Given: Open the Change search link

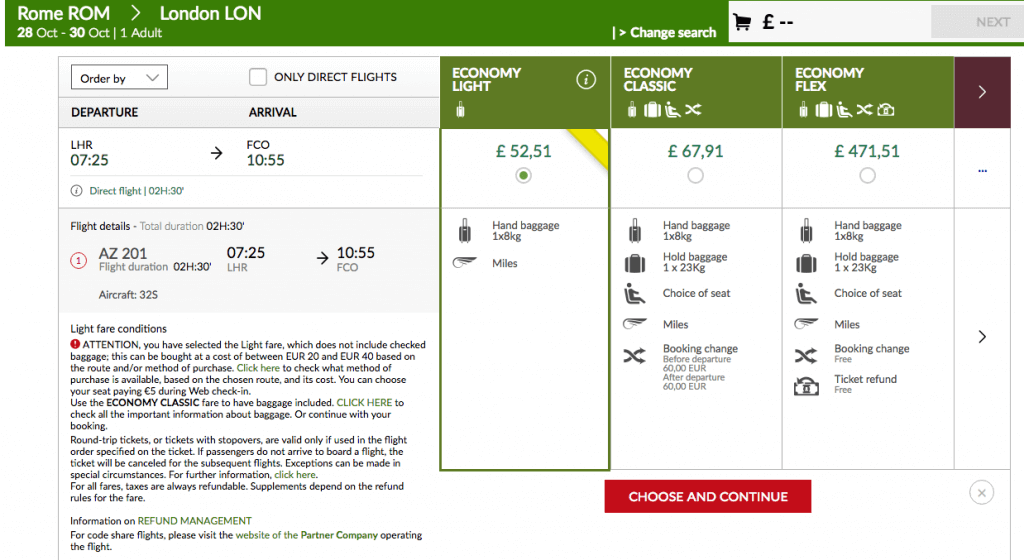Looking at the screenshot, I should tap(667, 33).
